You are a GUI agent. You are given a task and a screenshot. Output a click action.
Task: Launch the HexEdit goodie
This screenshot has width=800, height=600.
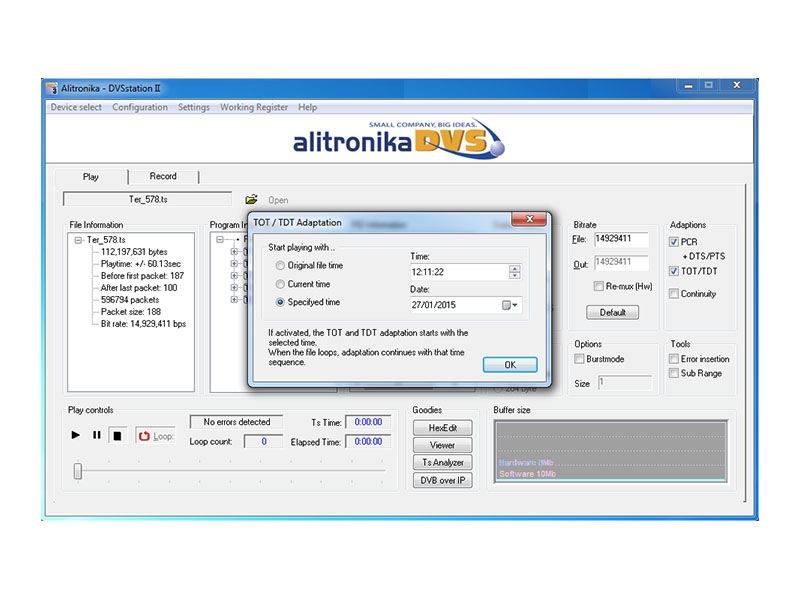[x=442, y=428]
